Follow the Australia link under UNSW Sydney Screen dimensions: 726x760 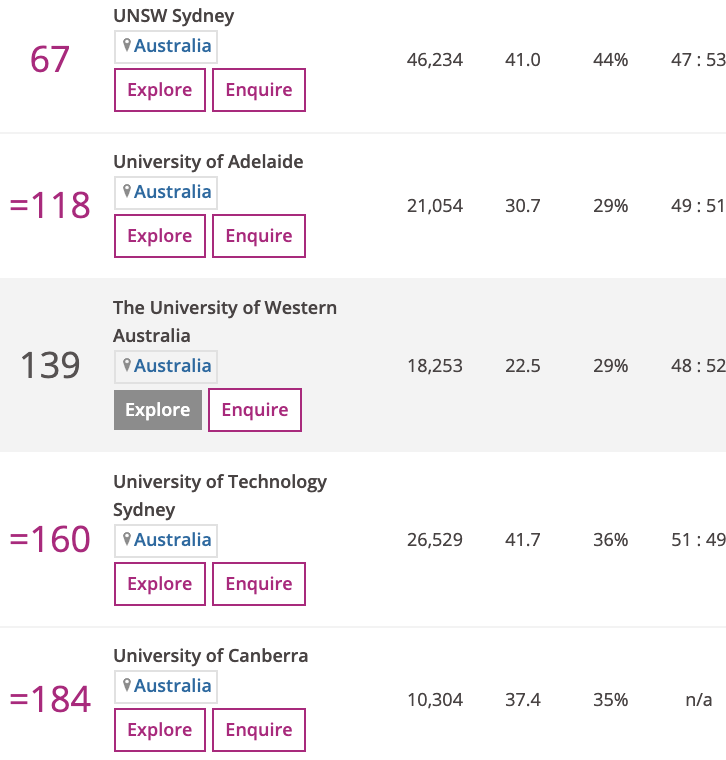point(173,46)
